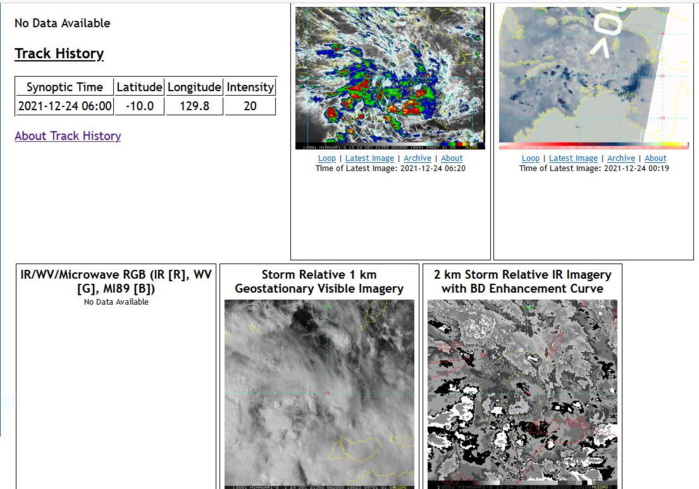Click the color scale bar under gray-blue image
This screenshot has height=489, width=699.
tap(594, 146)
